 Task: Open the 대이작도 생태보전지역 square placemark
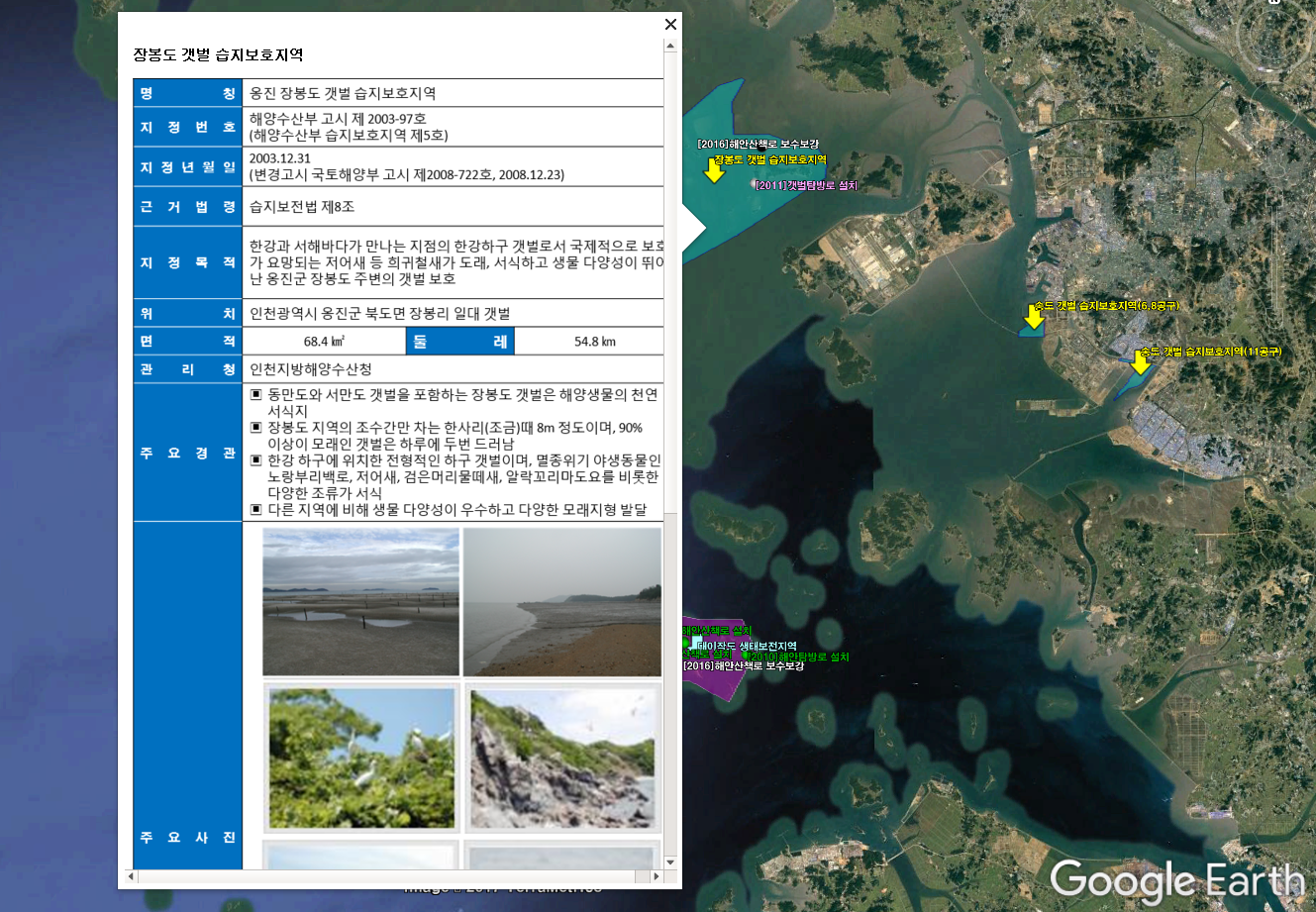pos(696,643)
